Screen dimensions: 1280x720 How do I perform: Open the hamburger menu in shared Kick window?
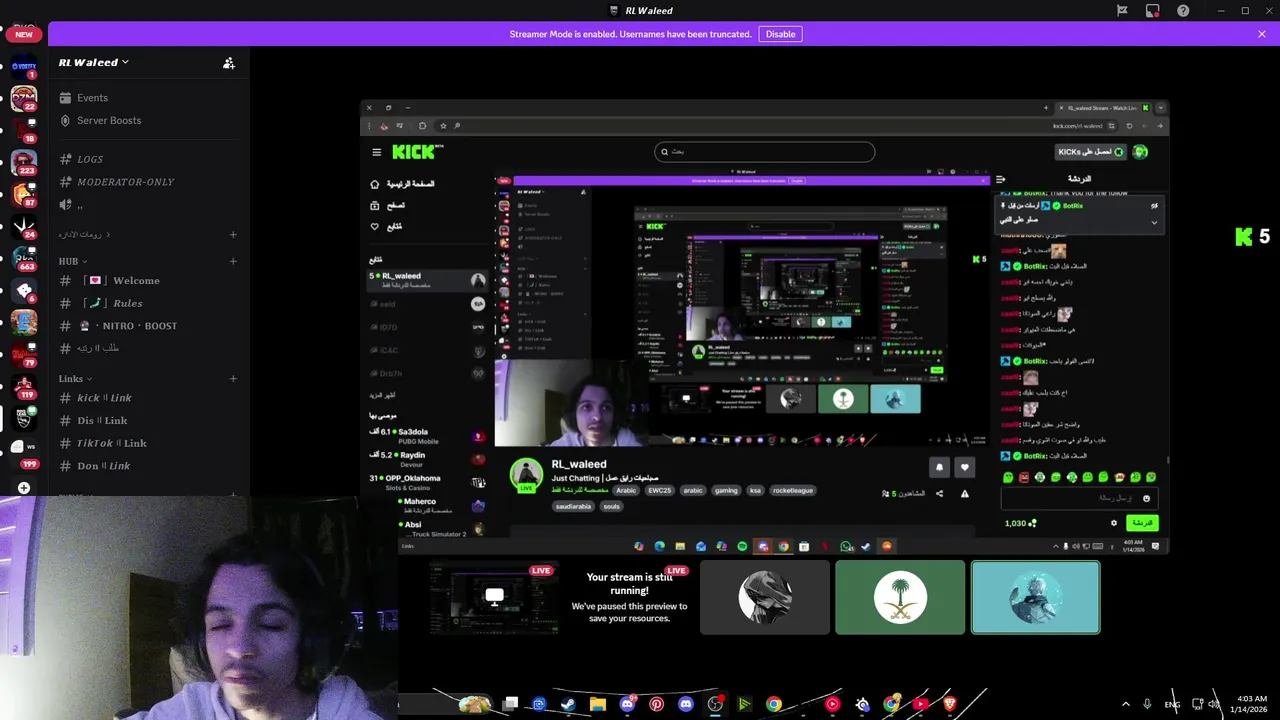[x=376, y=152]
